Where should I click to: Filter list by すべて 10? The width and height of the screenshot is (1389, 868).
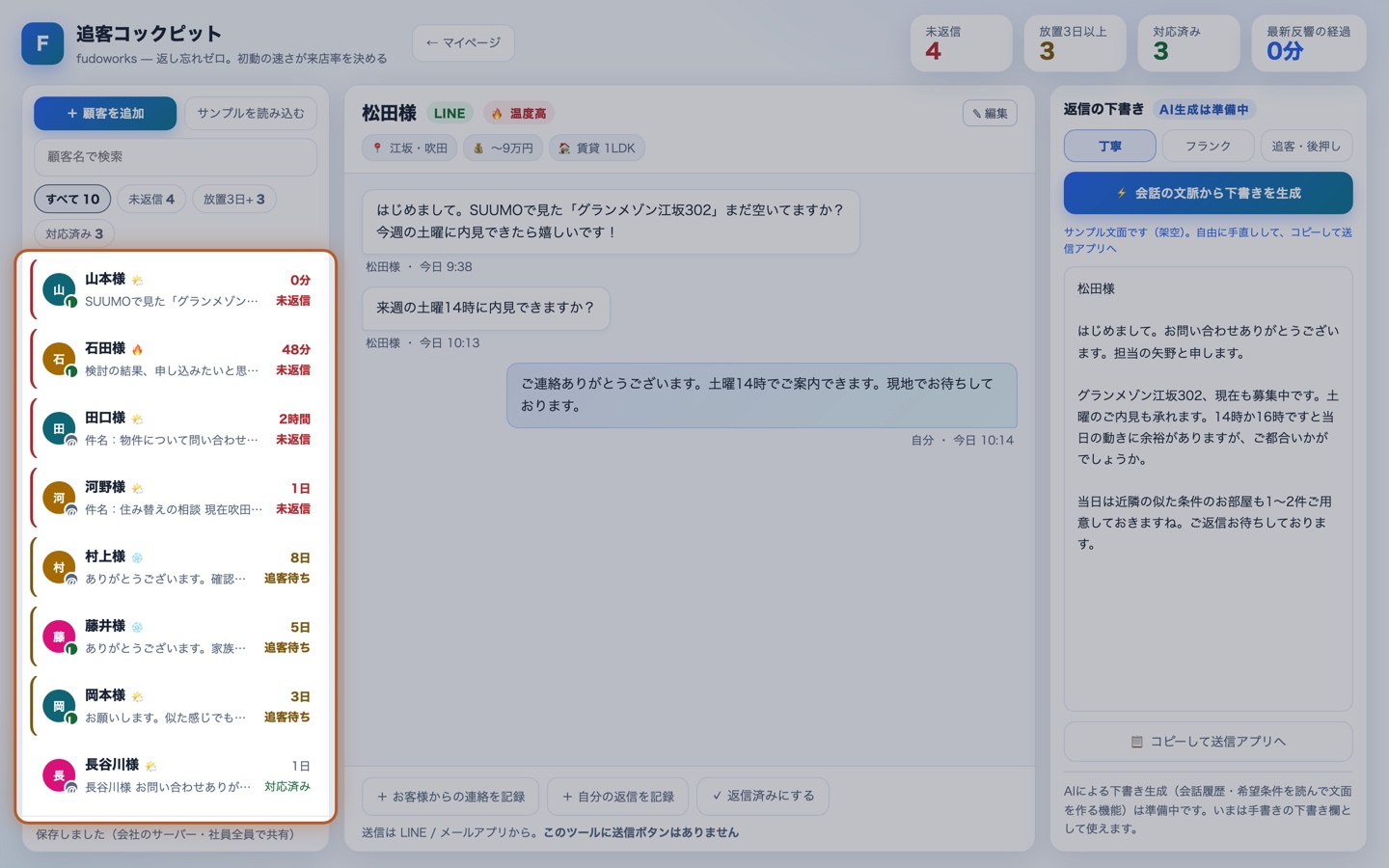pyautogui.click(x=72, y=199)
